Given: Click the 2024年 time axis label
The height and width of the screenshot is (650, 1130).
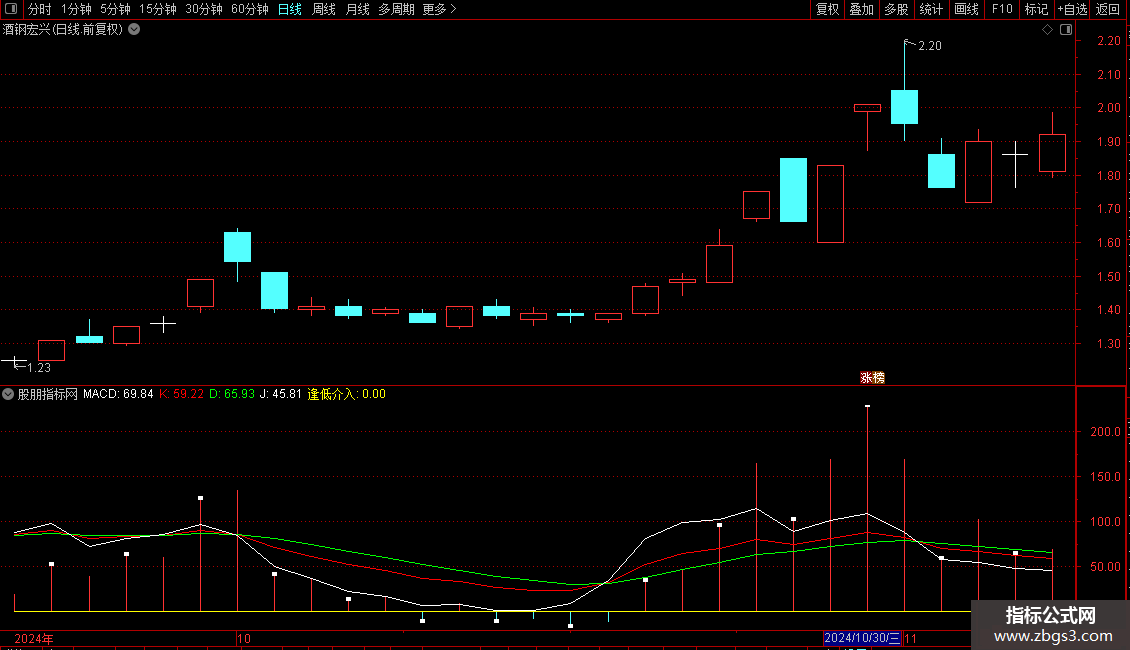Looking at the screenshot, I should pyautogui.click(x=34, y=639).
